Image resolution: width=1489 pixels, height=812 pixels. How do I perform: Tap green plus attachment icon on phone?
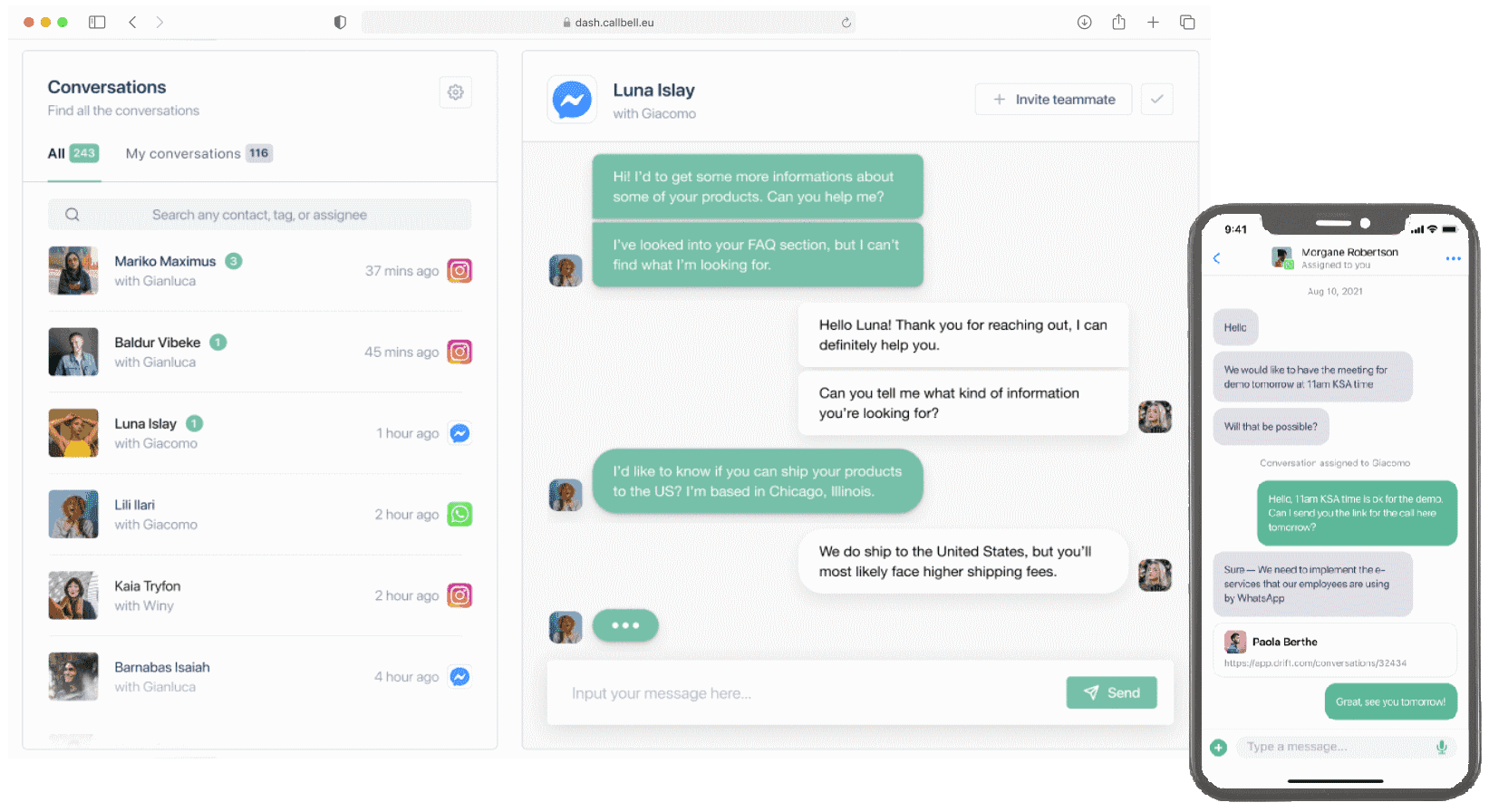pos(1218,748)
